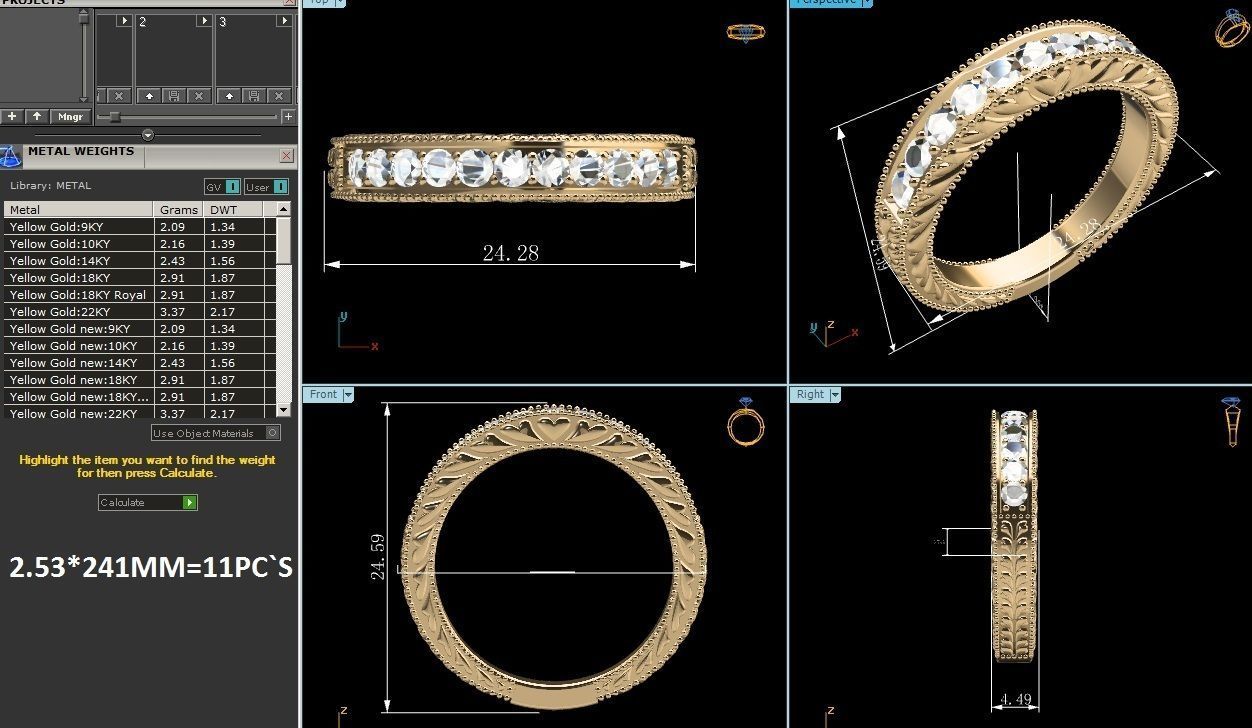
Task: Toggle the User library switch
Action: (266, 187)
